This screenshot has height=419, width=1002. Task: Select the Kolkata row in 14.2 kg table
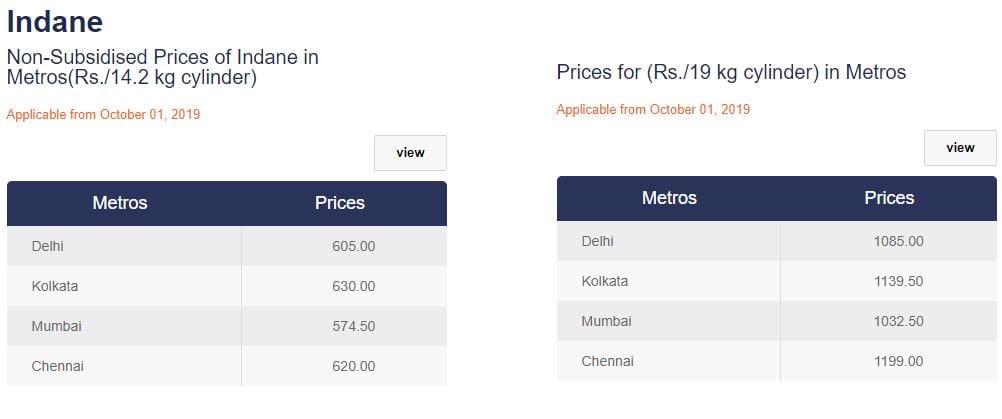[227, 286]
